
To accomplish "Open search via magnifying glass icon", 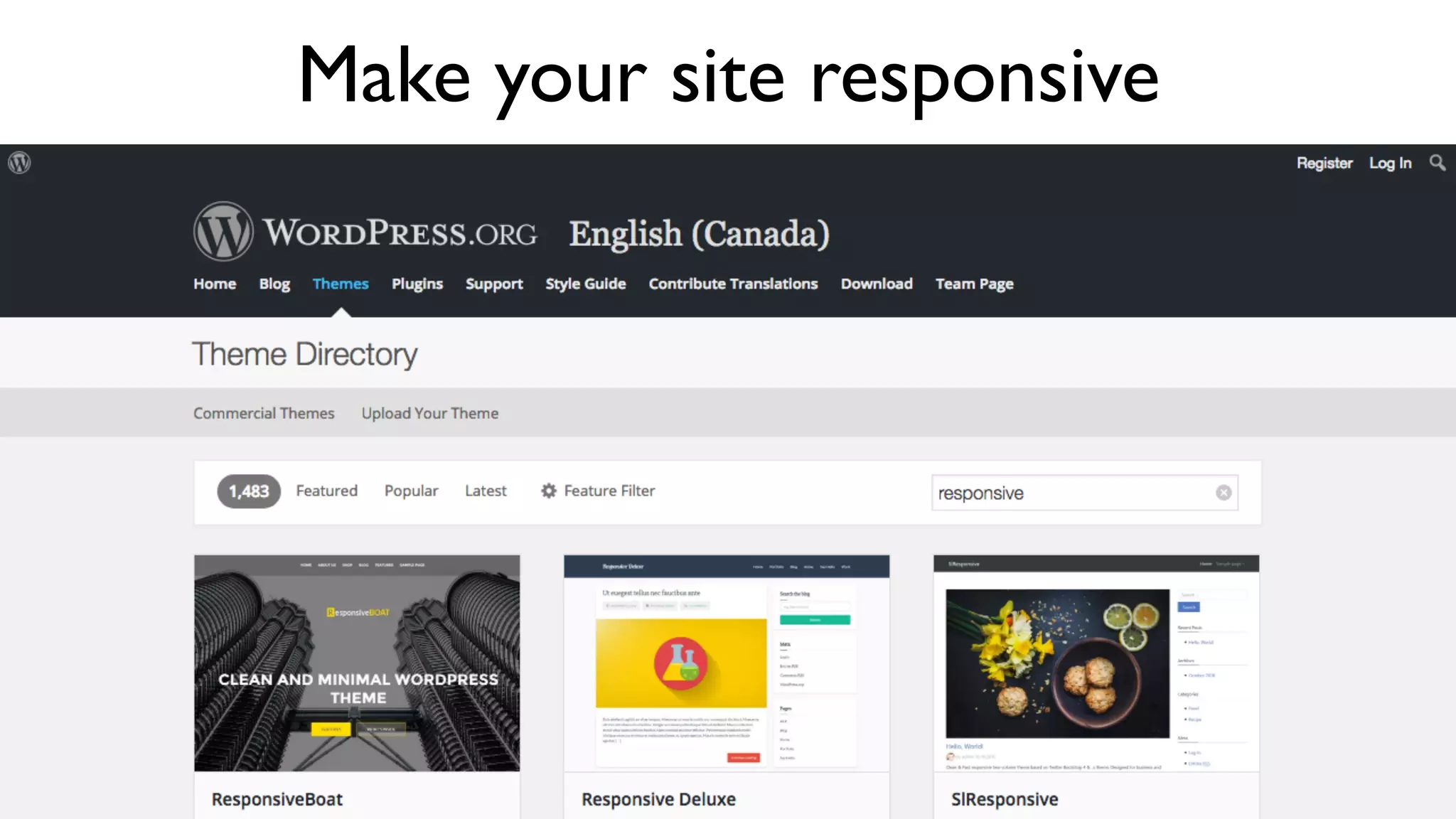I will 1437,163.
